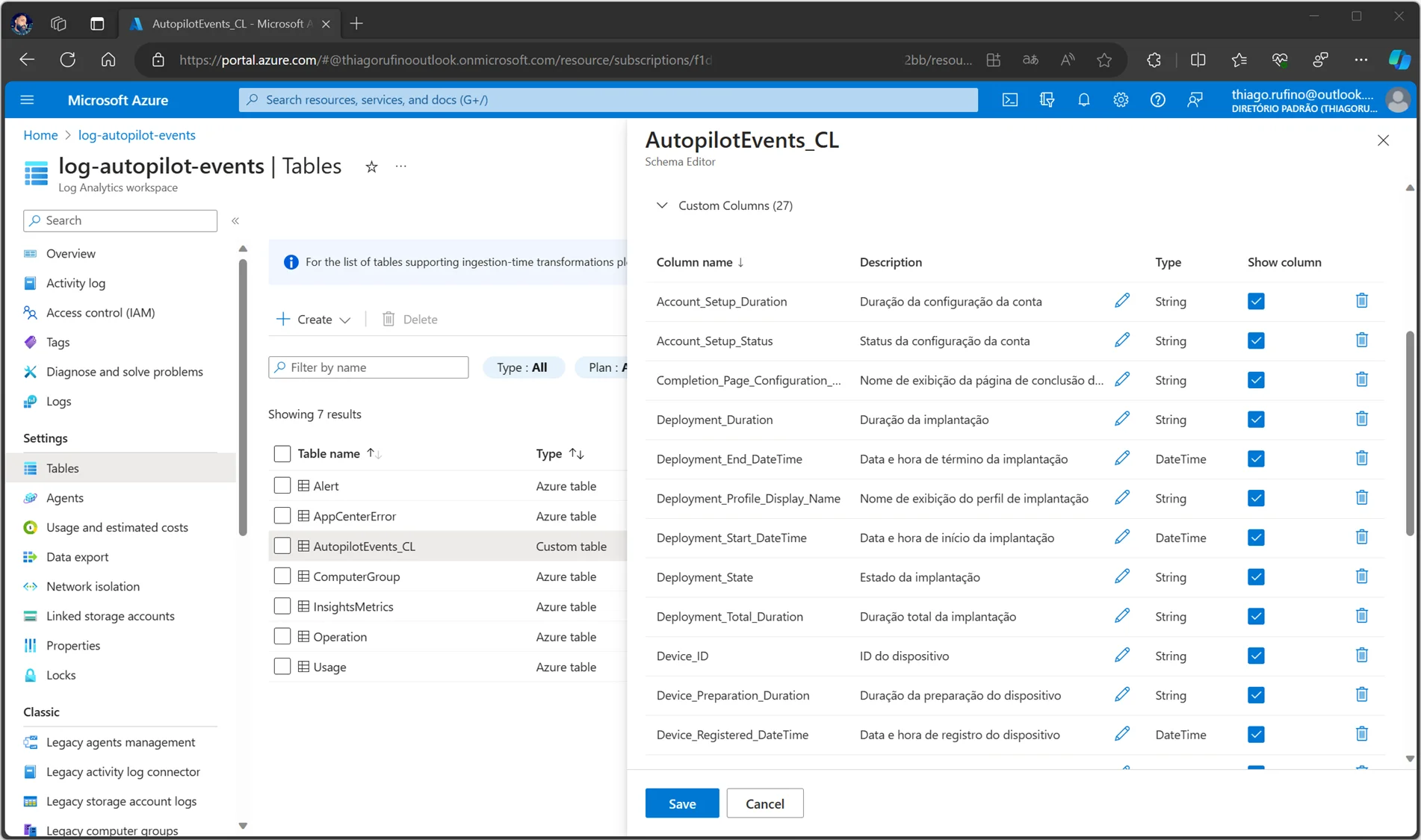Click the Filter by name field

pyautogui.click(x=368, y=367)
